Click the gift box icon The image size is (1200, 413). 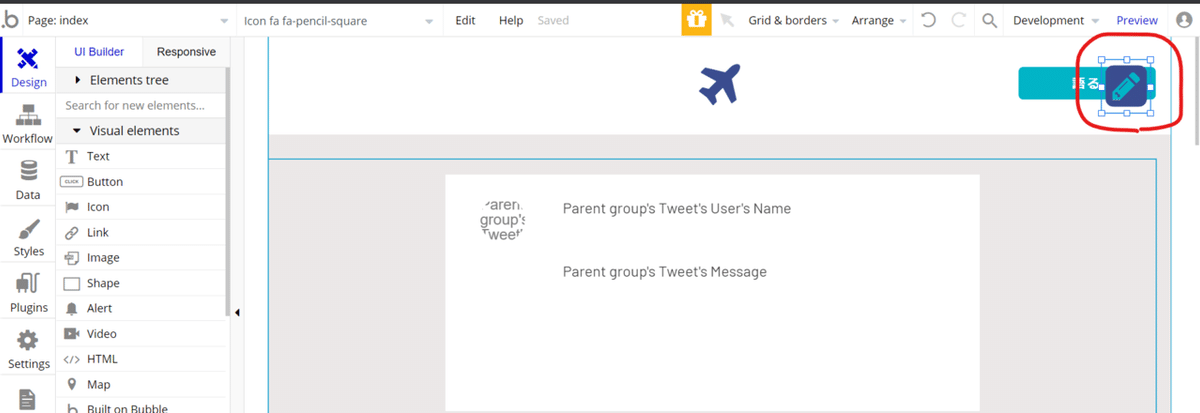point(696,20)
